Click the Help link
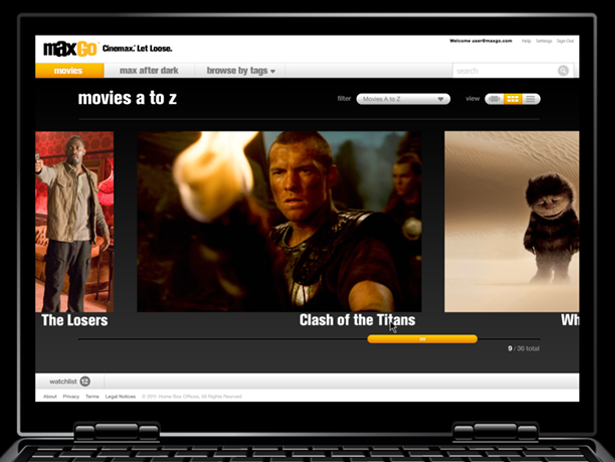Image resolution: width=615 pixels, height=462 pixels. pos(526,41)
